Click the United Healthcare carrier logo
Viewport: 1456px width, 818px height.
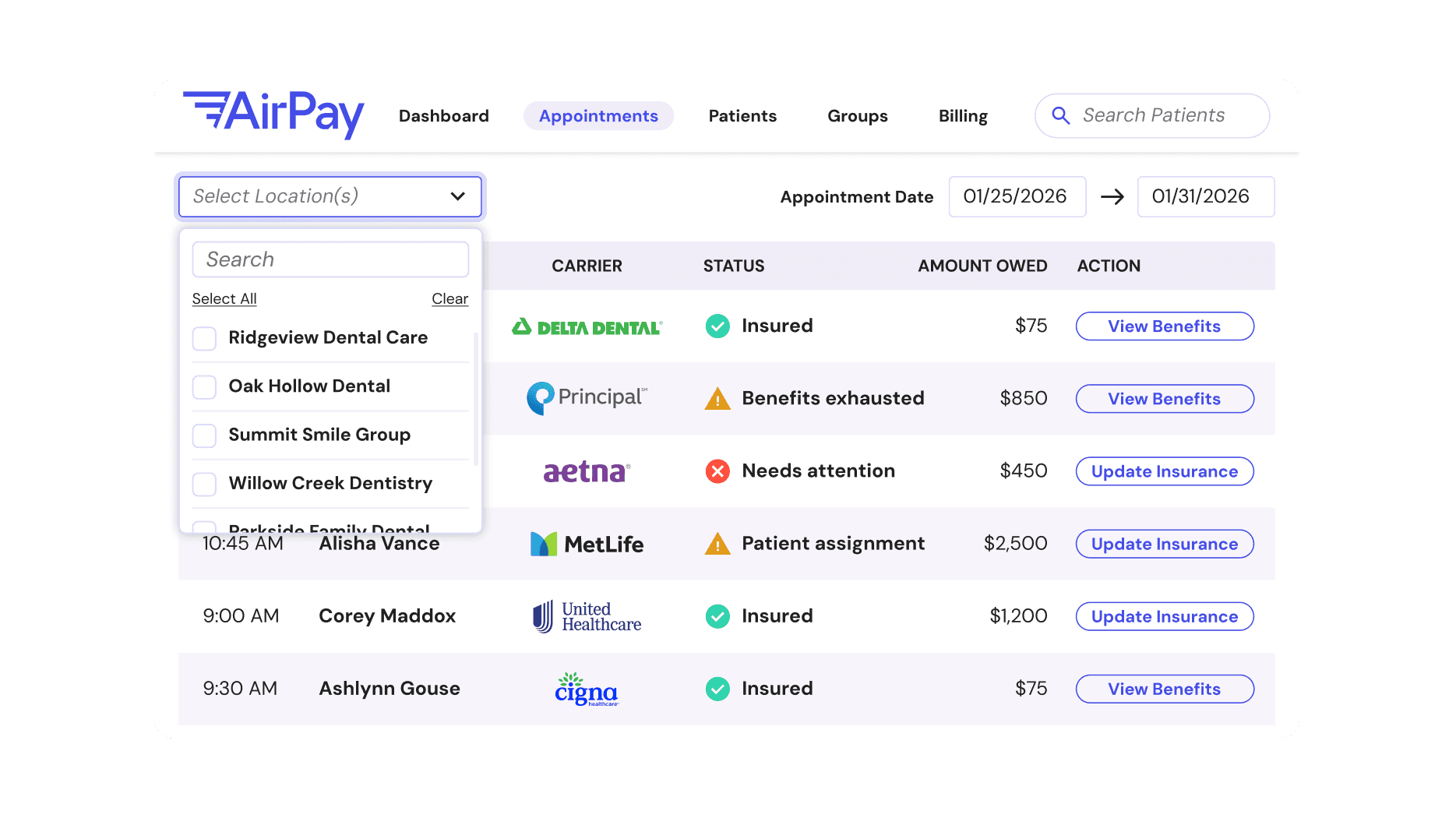pos(587,616)
